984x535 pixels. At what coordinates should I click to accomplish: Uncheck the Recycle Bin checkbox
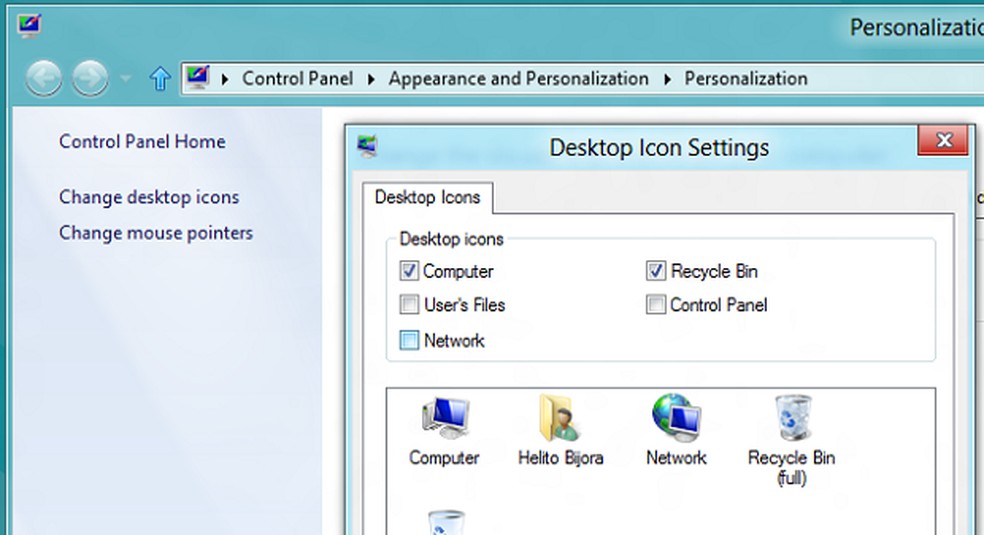(x=656, y=271)
